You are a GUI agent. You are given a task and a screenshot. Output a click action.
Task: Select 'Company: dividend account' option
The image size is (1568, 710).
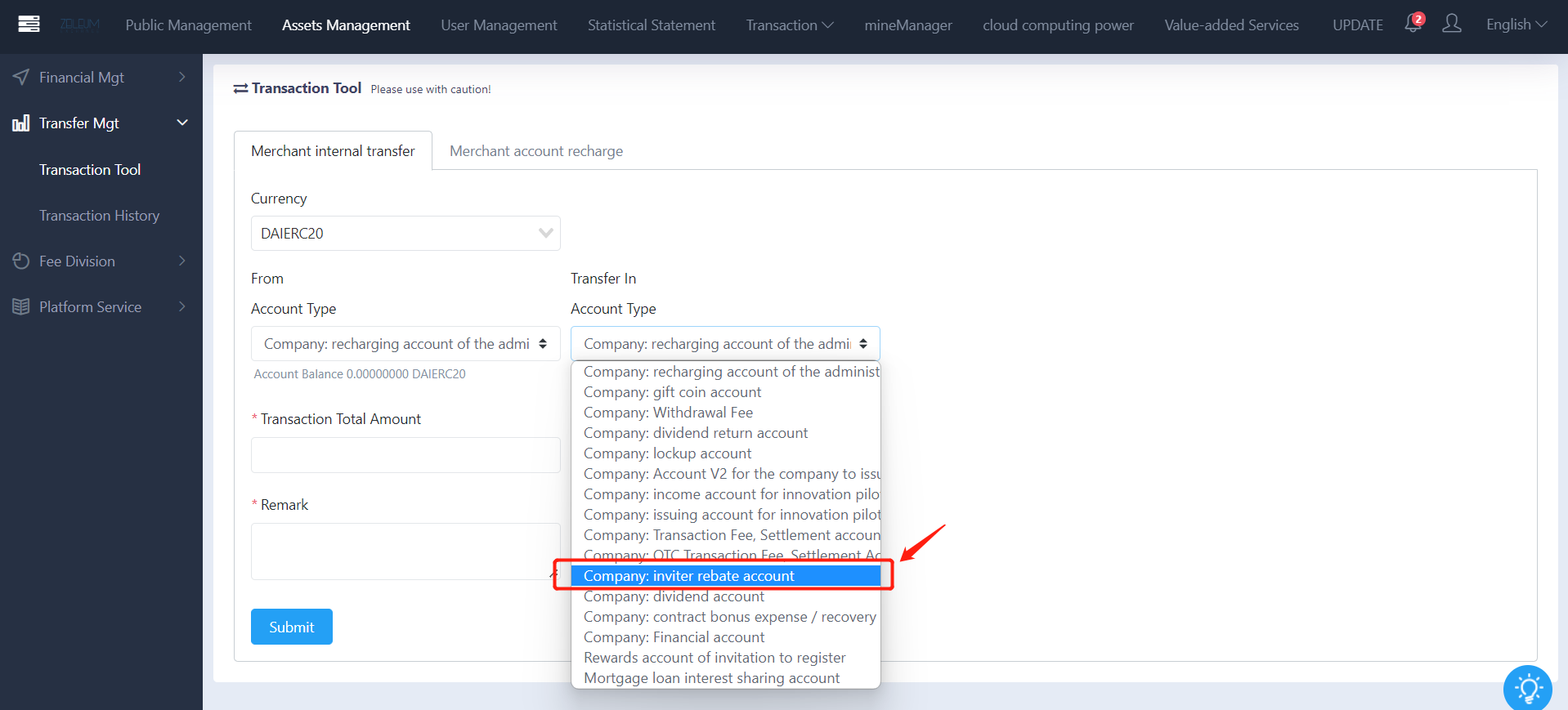pyautogui.click(x=726, y=596)
